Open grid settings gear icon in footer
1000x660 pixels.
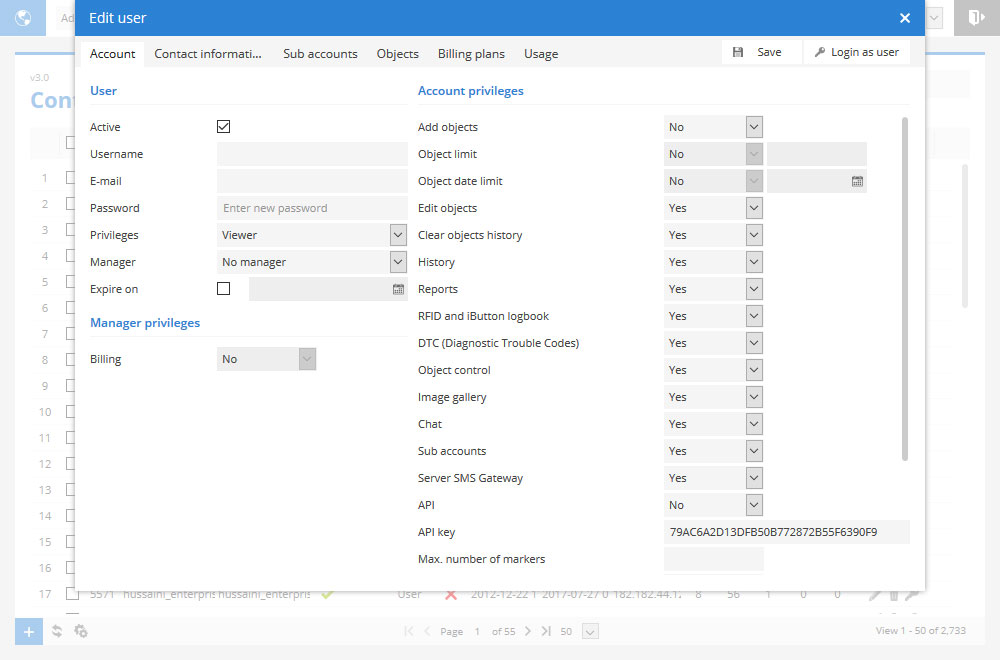[x=81, y=631]
